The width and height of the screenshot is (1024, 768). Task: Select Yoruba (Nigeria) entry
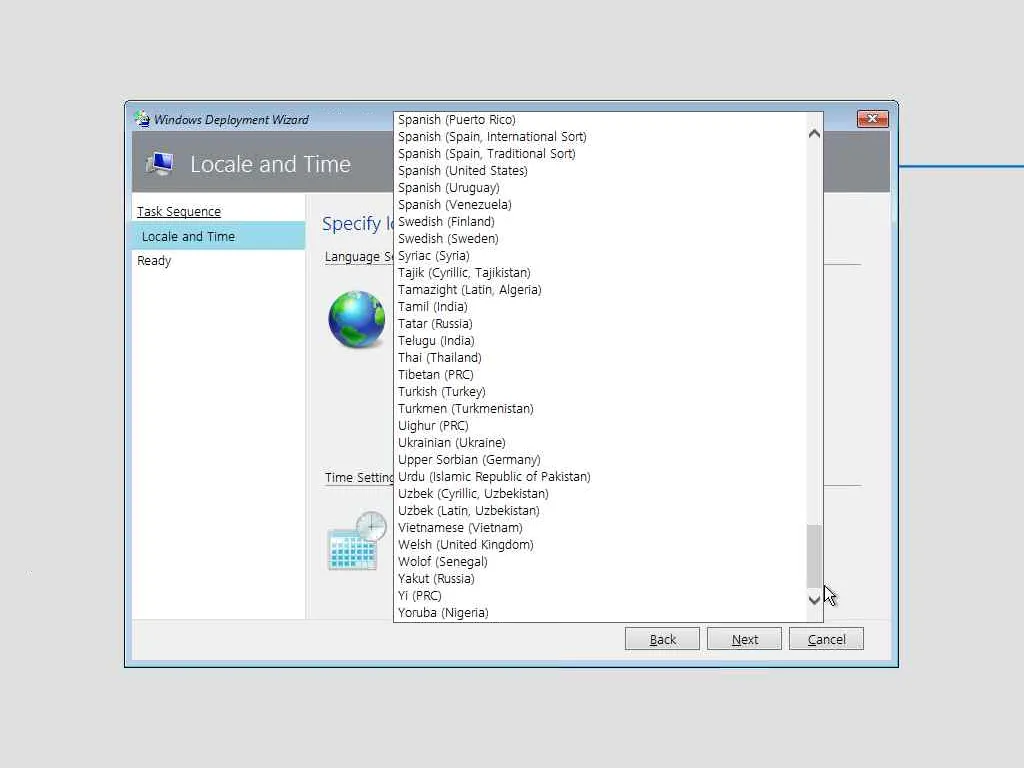point(601,612)
